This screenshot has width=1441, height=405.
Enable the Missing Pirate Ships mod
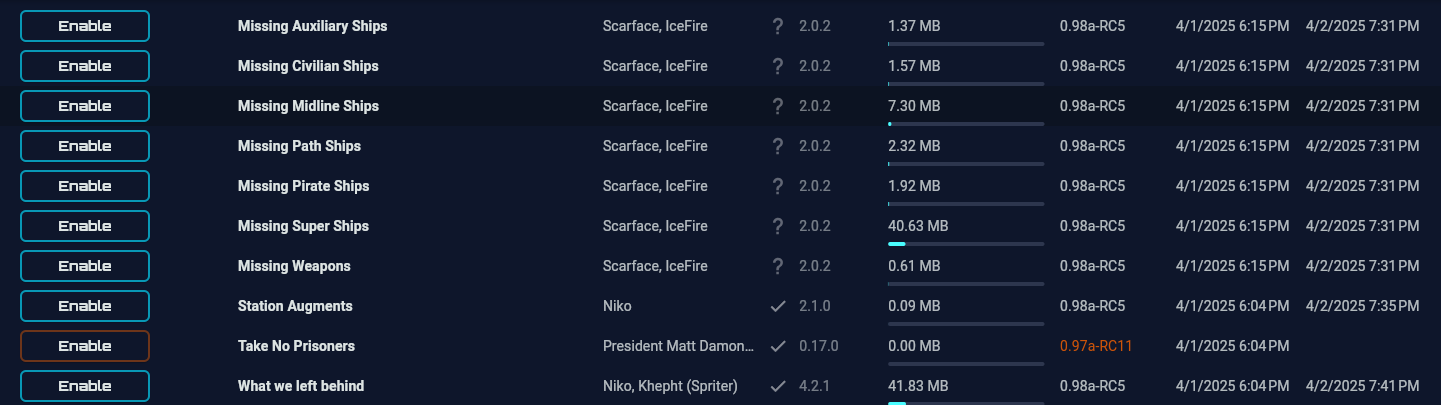point(85,186)
